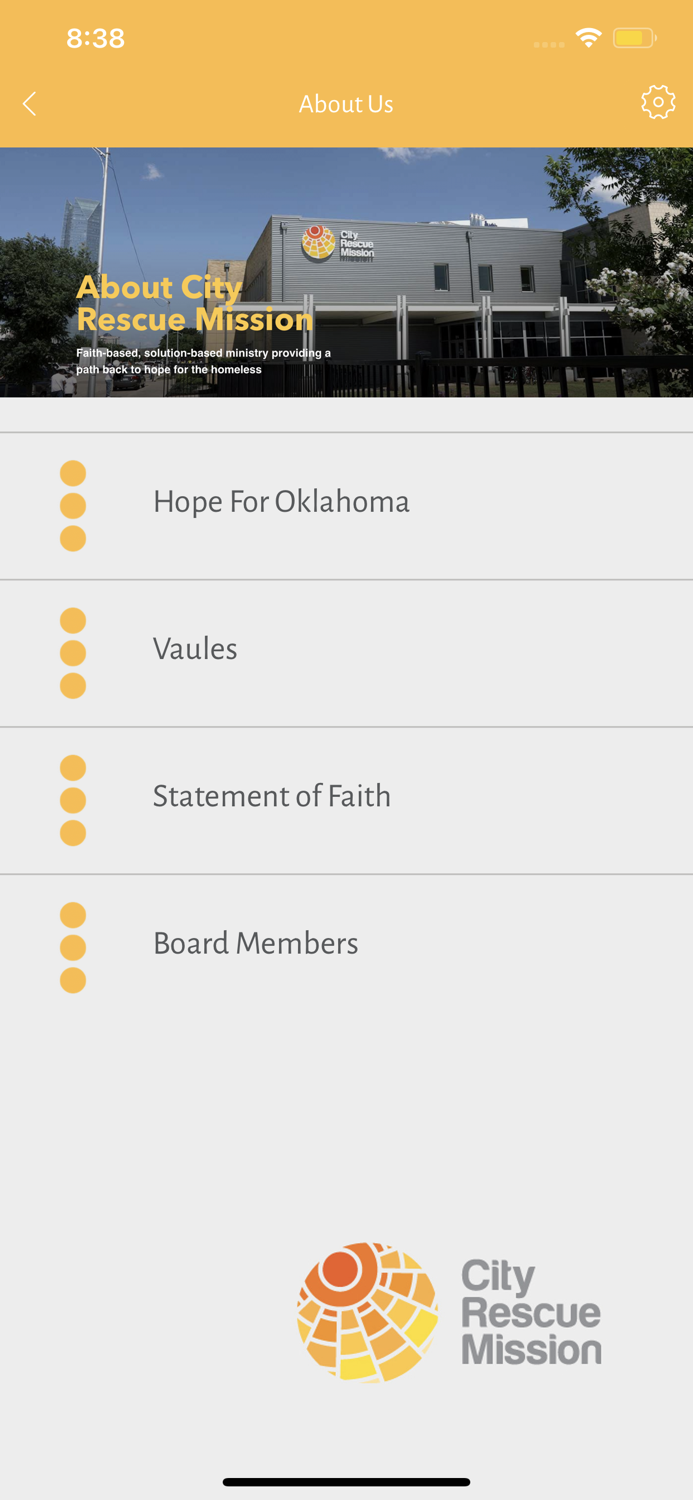
Task: Select the About Us title in the header
Action: click(x=346, y=102)
